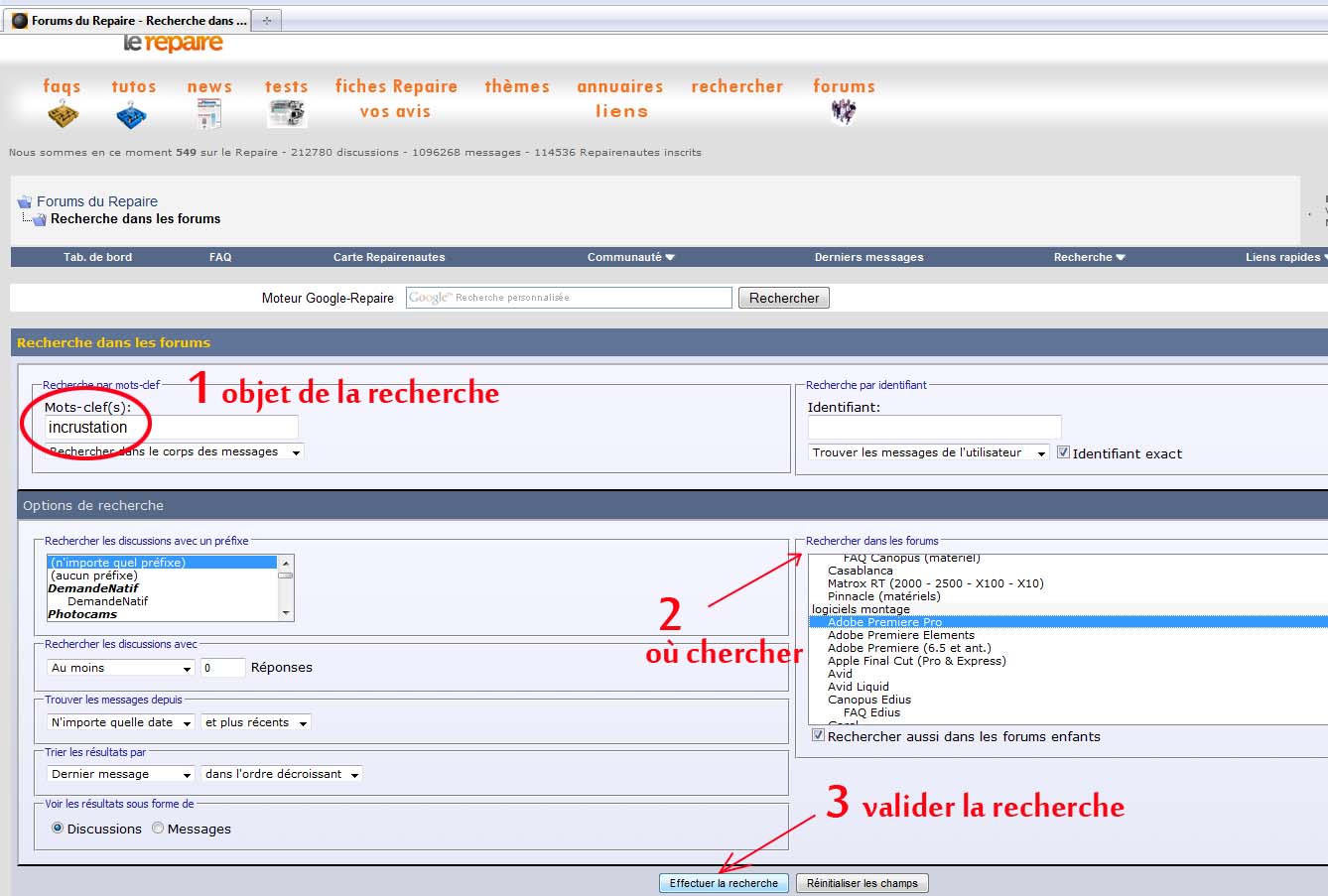Toggle the Identifiant exact checkbox
The width and height of the screenshot is (1328, 896).
[1063, 452]
